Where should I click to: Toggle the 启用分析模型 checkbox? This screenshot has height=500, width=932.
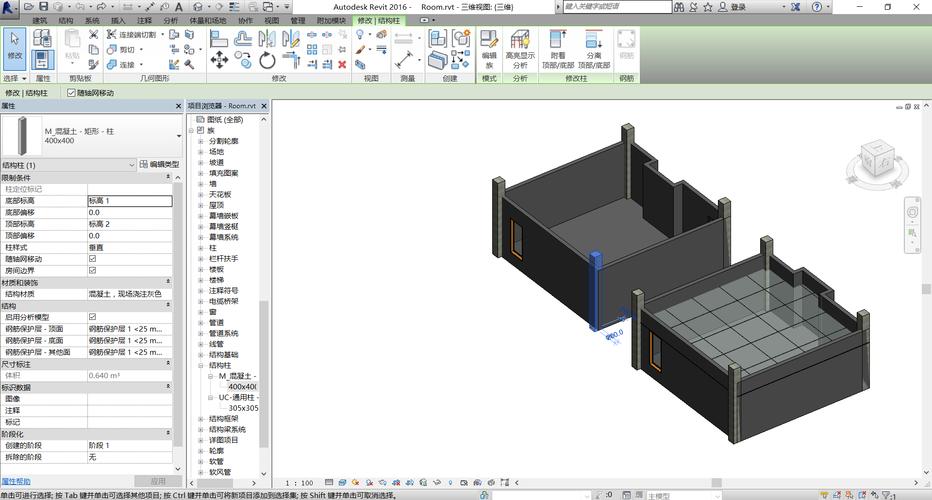(x=92, y=317)
